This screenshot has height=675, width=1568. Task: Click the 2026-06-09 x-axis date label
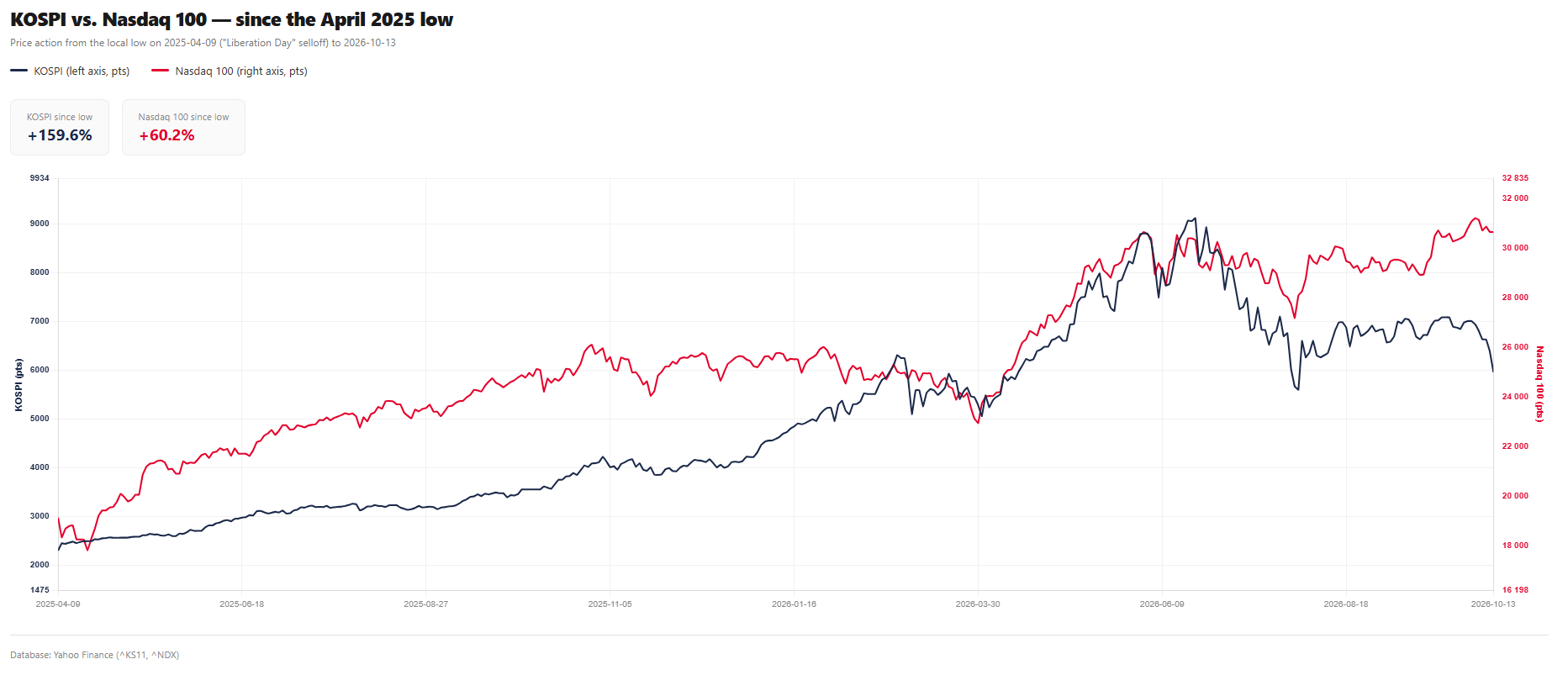coord(1162,604)
